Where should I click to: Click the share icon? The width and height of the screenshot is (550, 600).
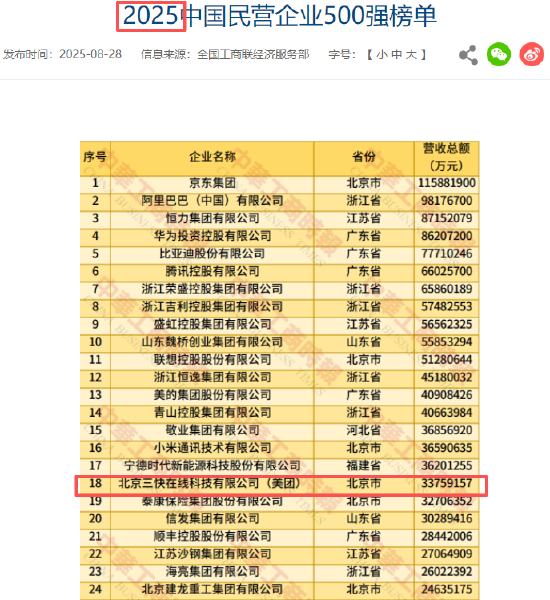468,55
